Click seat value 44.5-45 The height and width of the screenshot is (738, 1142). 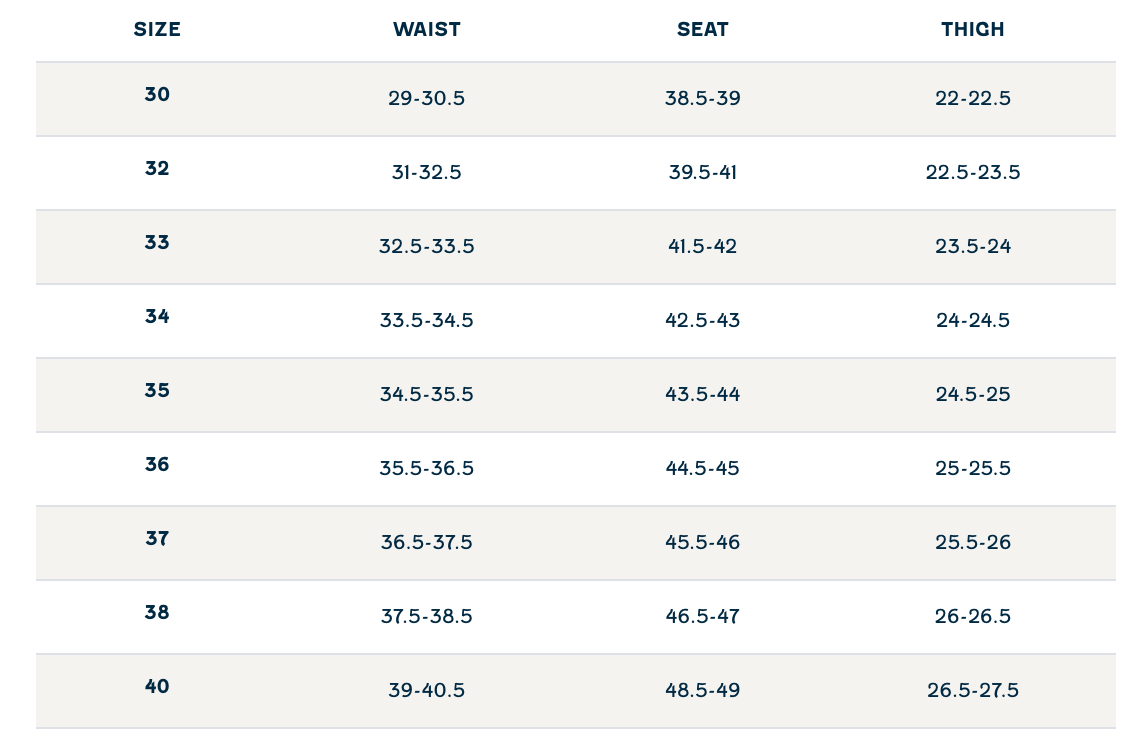pos(702,469)
